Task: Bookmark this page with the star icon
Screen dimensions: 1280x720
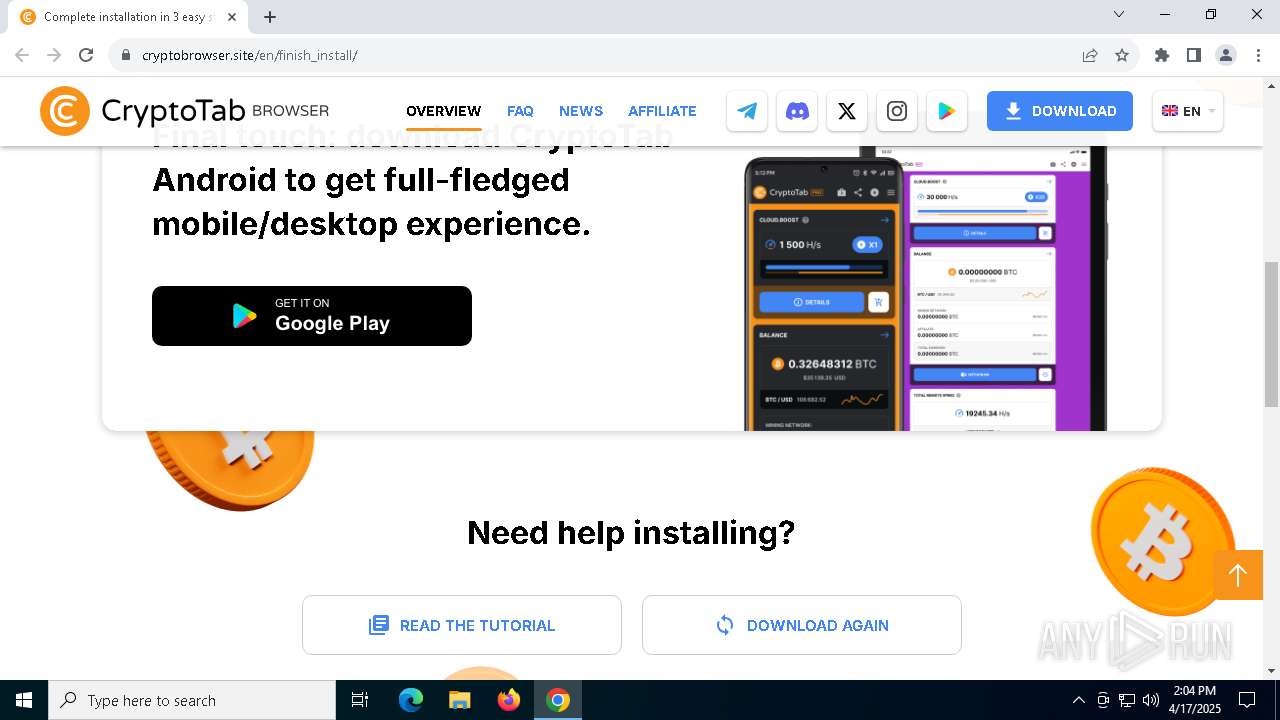Action: [1122, 55]
